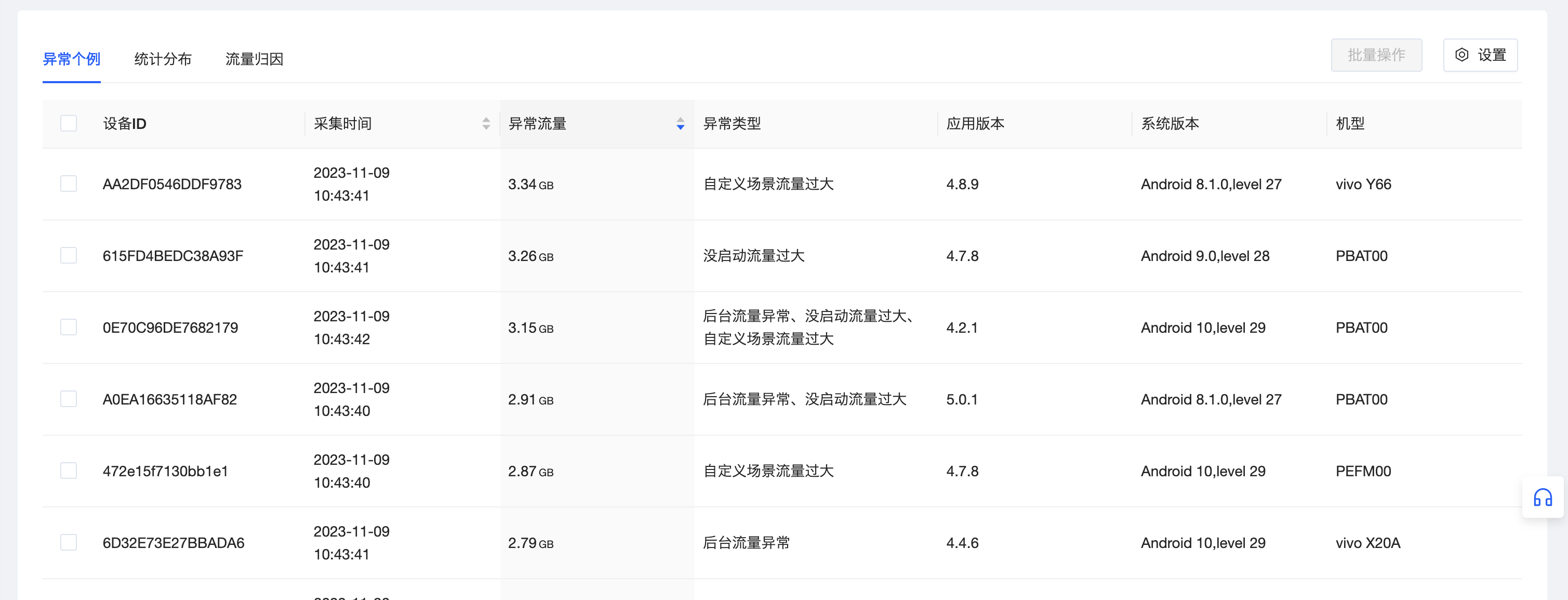Switch to the 统计分布 tab
The width and height of the screenshot is (1568, 600).
163,59
